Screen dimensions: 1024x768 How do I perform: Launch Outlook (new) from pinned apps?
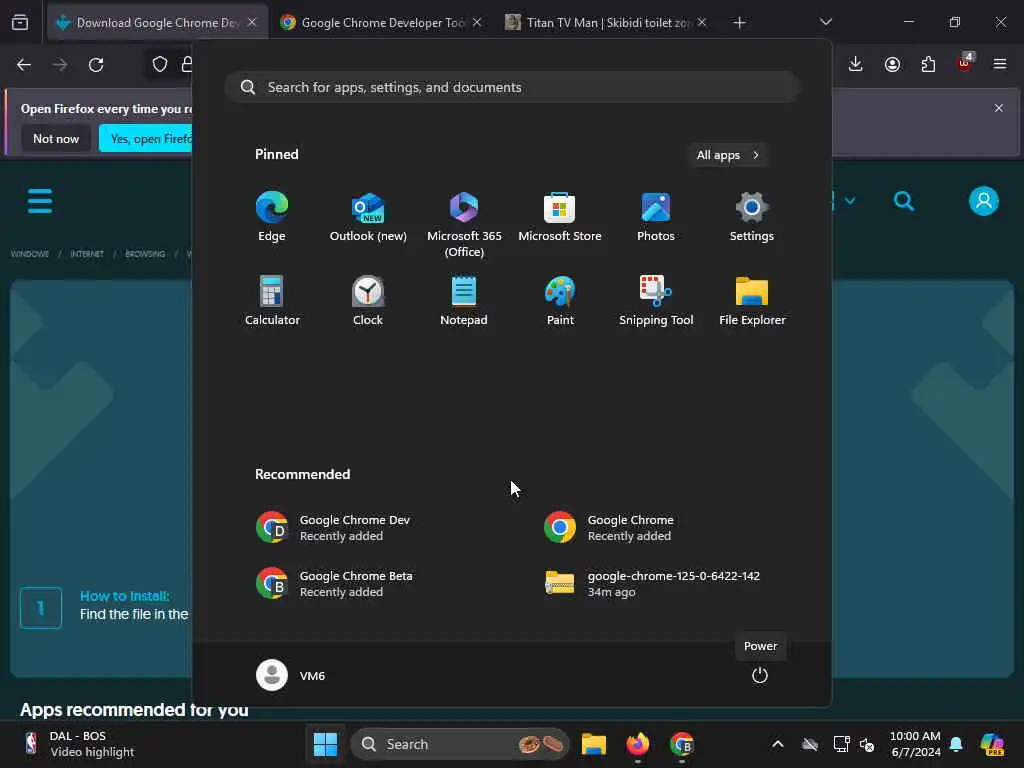pos(368,217)
